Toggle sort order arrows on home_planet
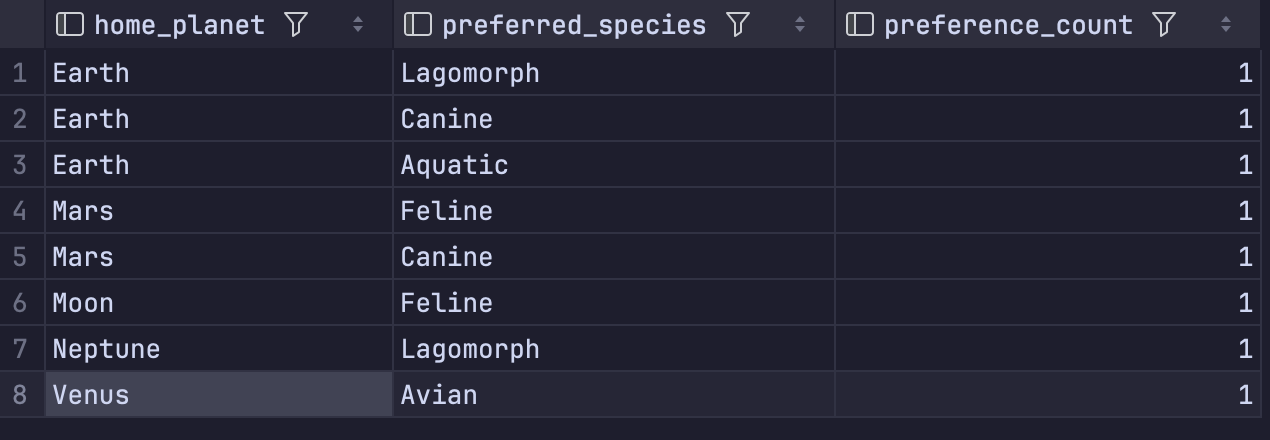 click(358, 25)
